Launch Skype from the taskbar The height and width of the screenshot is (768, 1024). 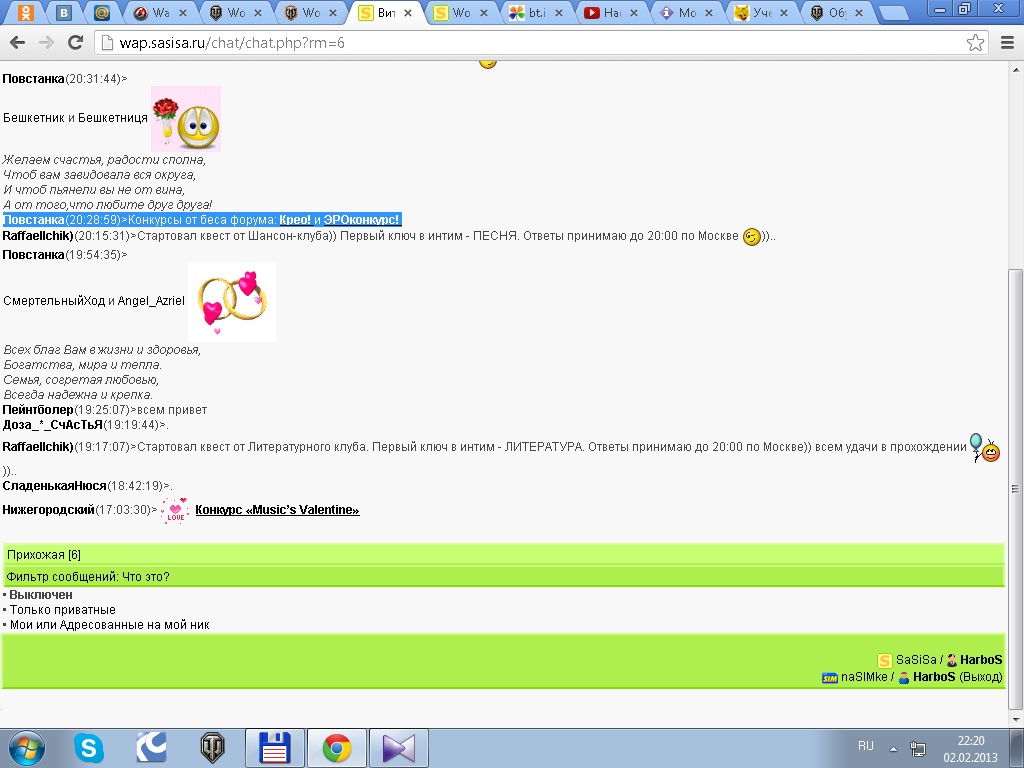pos(88,747)
